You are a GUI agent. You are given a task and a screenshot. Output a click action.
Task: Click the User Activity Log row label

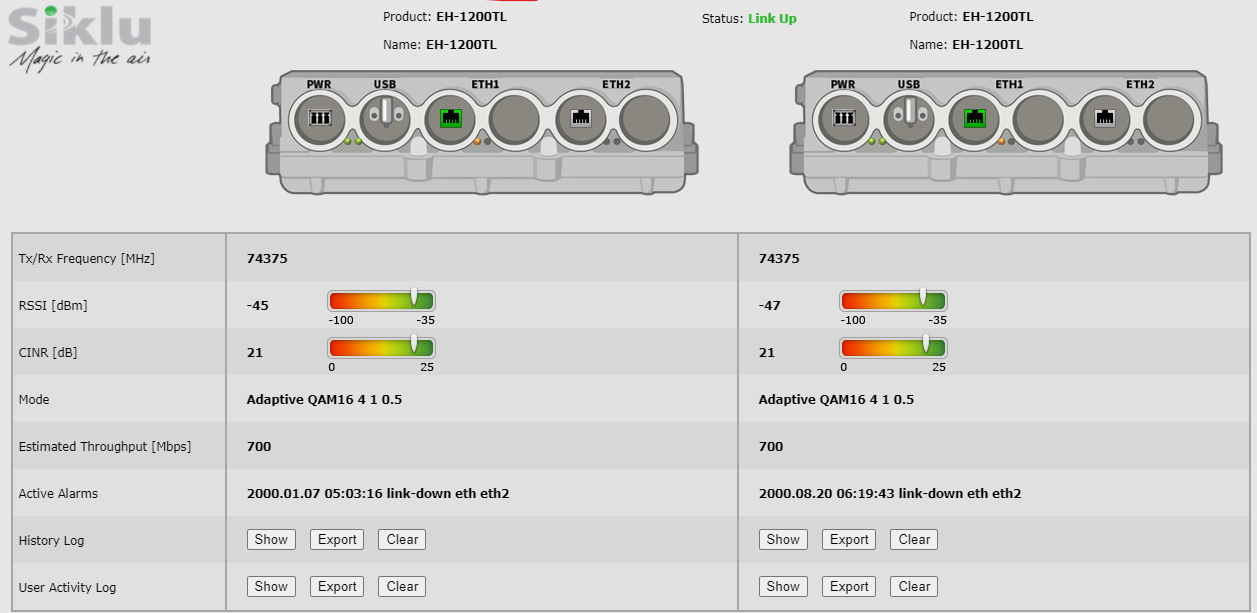[67, 588]
